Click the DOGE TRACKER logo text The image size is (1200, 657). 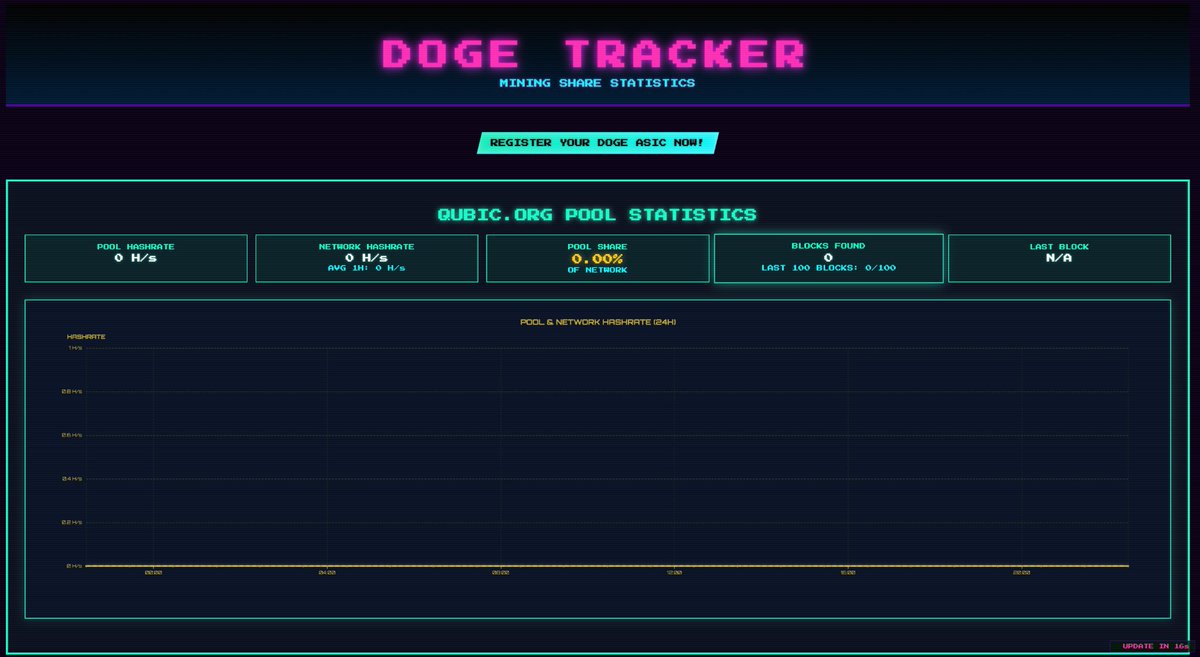[599, 53]
